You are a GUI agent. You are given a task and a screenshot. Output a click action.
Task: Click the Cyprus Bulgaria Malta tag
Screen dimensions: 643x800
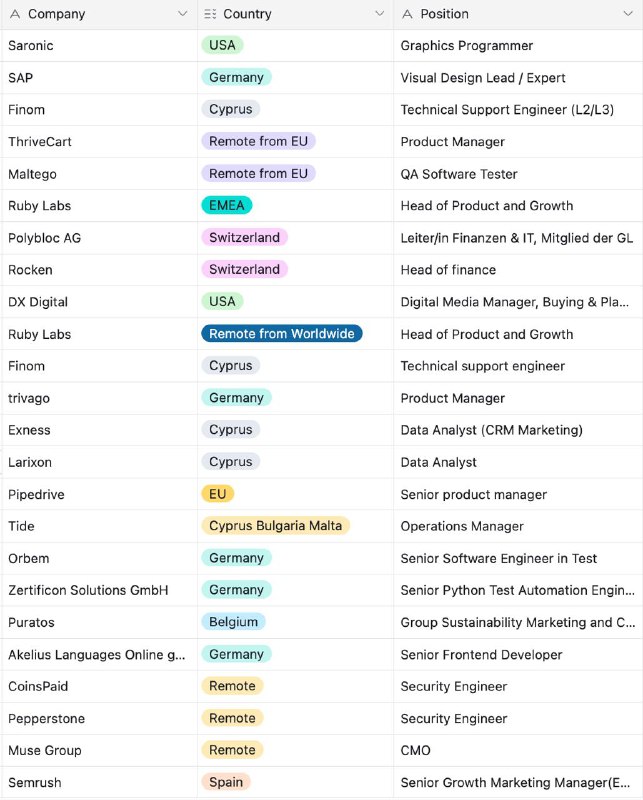[276, 526]
